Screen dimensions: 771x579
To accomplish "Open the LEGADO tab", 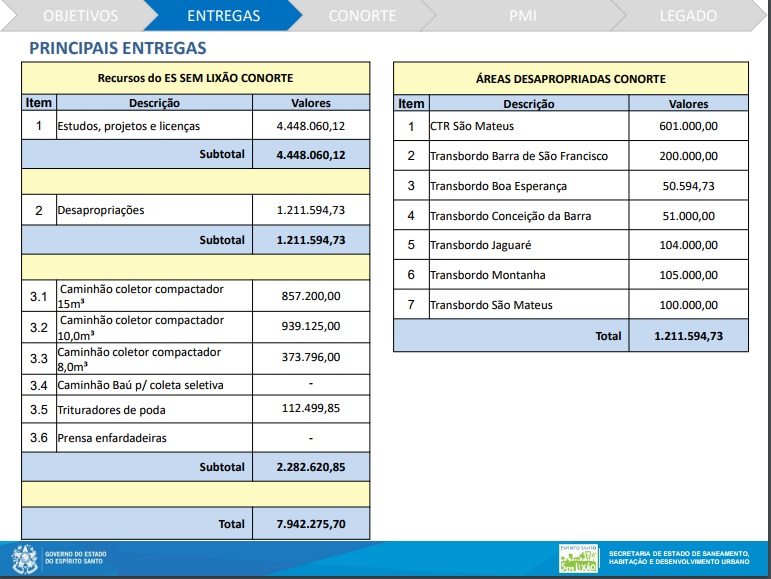I will coord(687,16).
